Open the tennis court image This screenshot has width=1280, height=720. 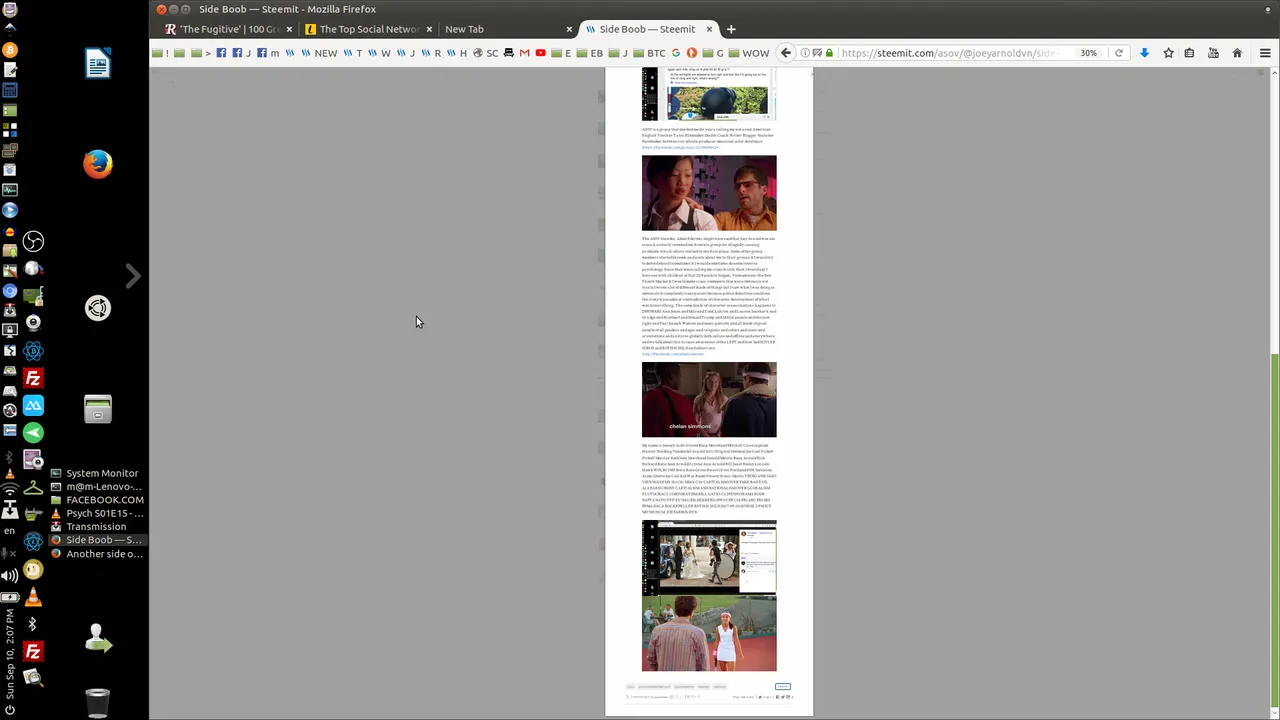pyautogui.click(x=709, y=634)
